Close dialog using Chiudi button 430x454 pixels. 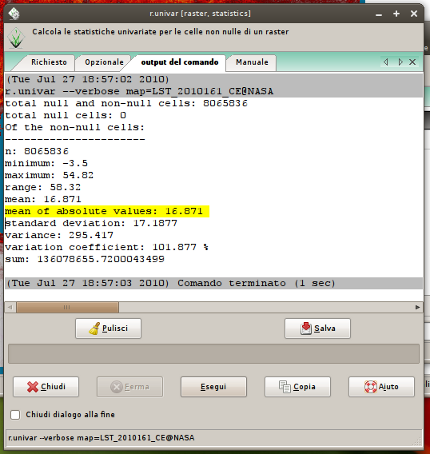point(46,387)
